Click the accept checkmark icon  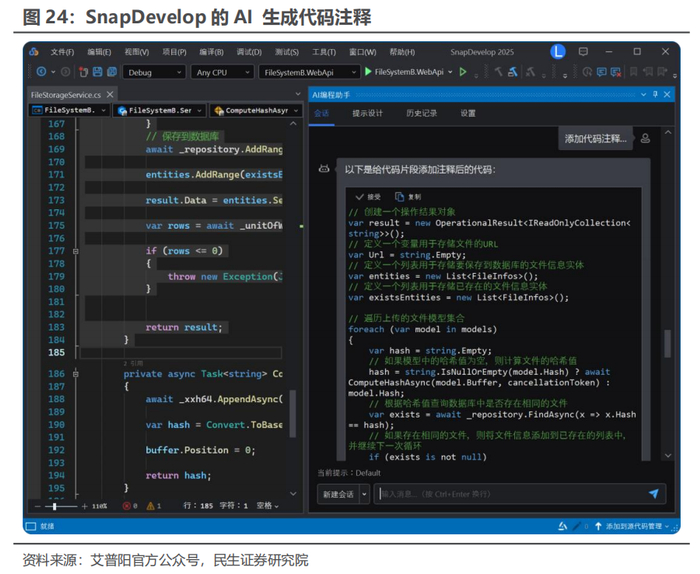point(360,197)
